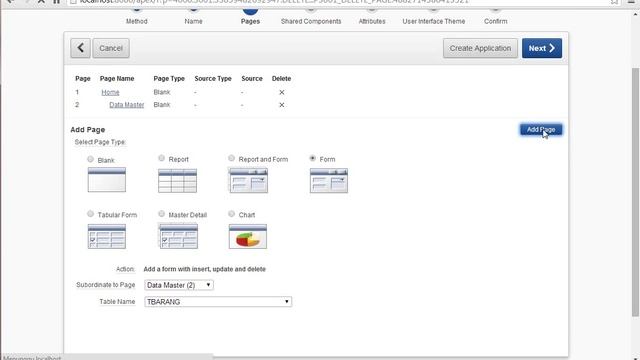This screenshot has height=360, width=640.
Task: Click the Delete column header
Action: pyautogui.click(x=281, y=78)
